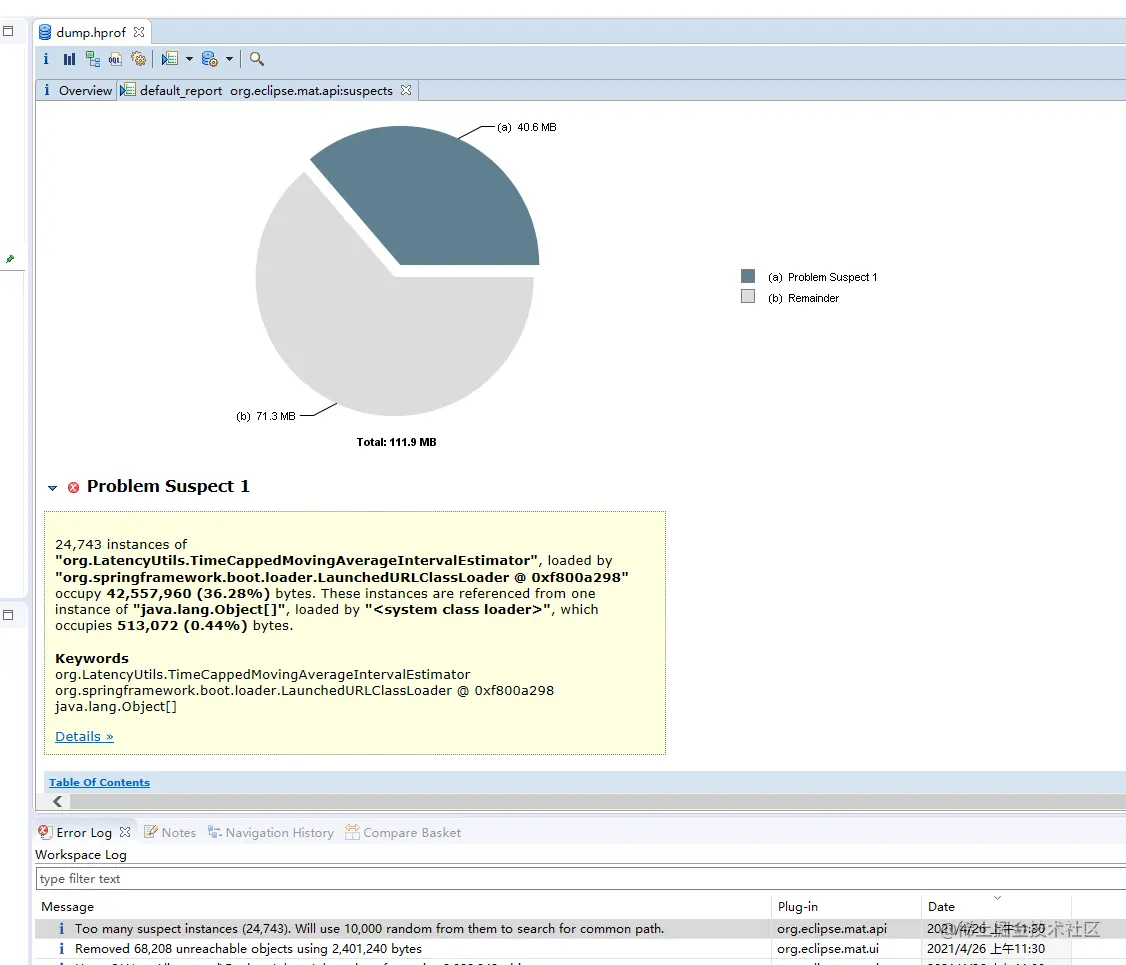Viewport: 1126px width, 965px height.
Task: Close the default_report suspects tab
Action: point(406,90)
